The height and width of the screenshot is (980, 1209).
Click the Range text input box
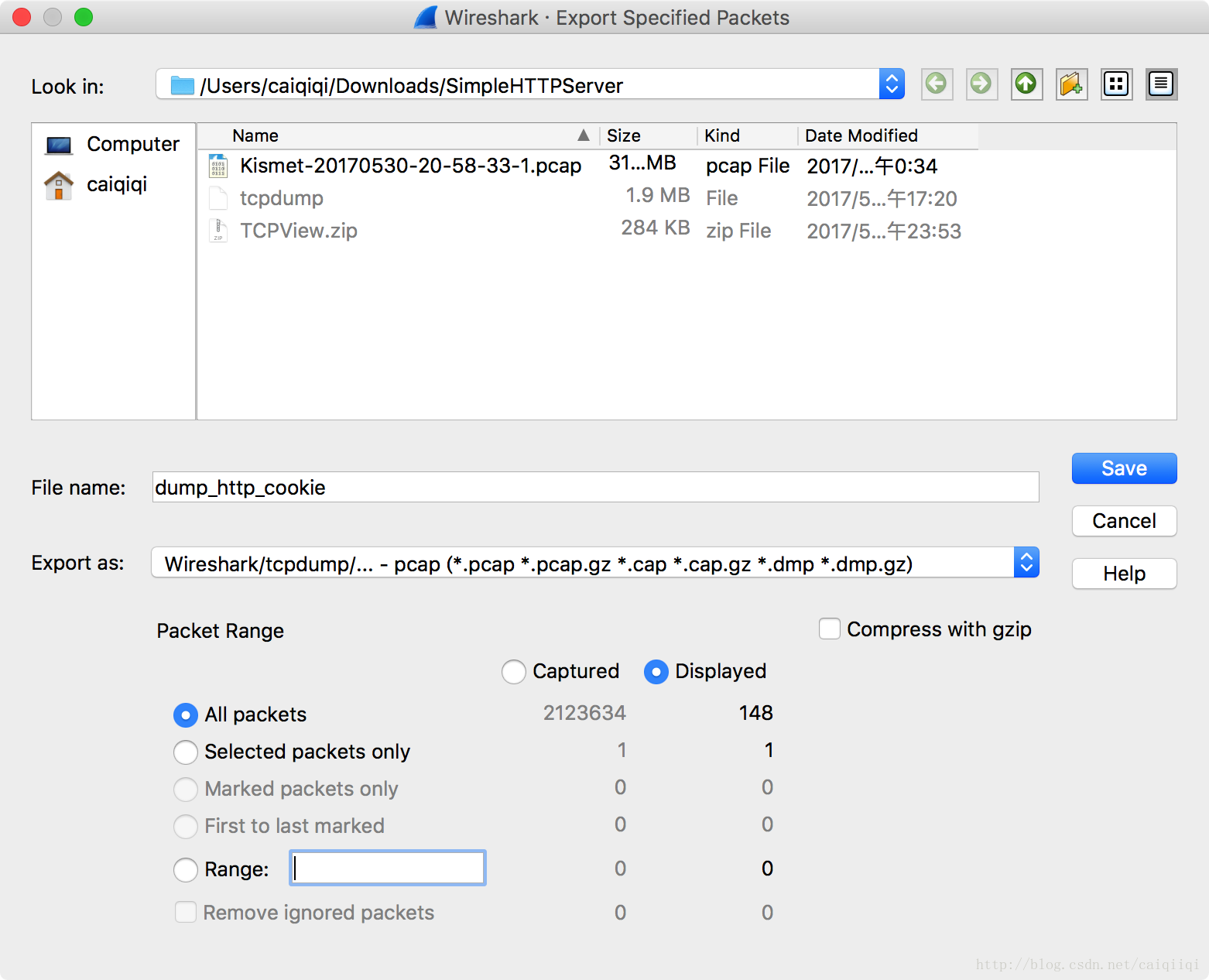[387, 868]
